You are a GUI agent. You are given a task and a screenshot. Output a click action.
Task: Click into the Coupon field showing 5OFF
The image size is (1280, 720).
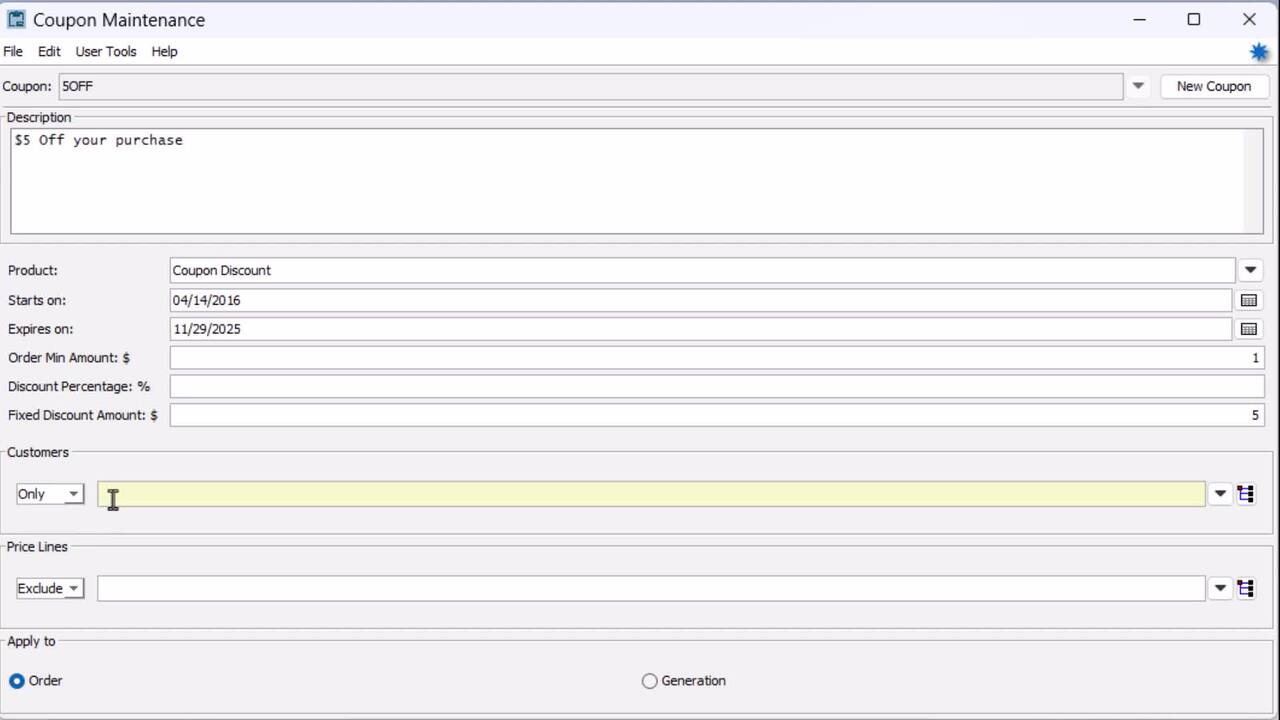(x=590, y=86)
